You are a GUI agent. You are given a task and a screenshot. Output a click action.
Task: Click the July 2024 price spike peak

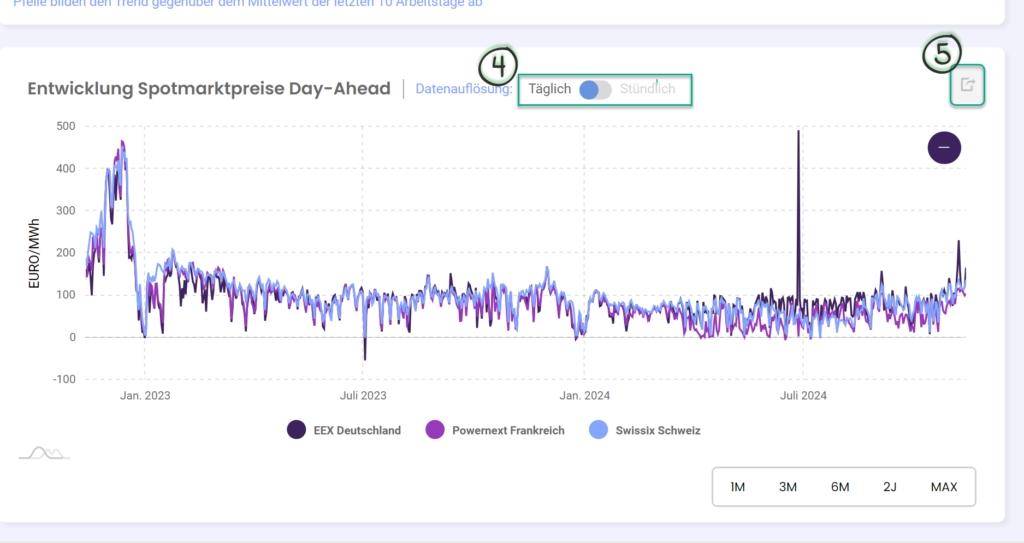[x=798, y=131]
